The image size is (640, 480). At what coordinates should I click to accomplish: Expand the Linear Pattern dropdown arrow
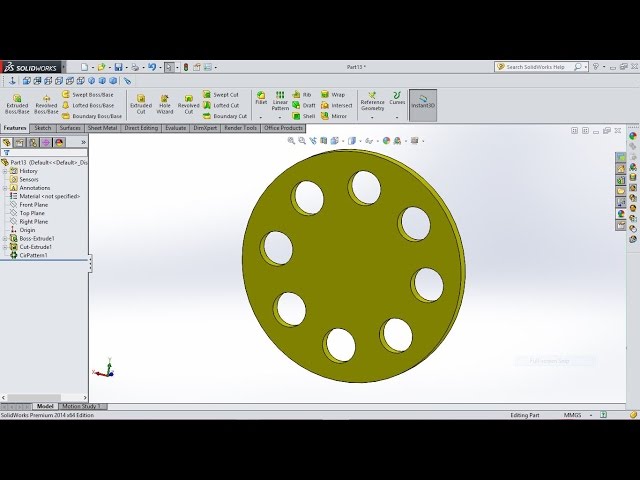[280, 118]
